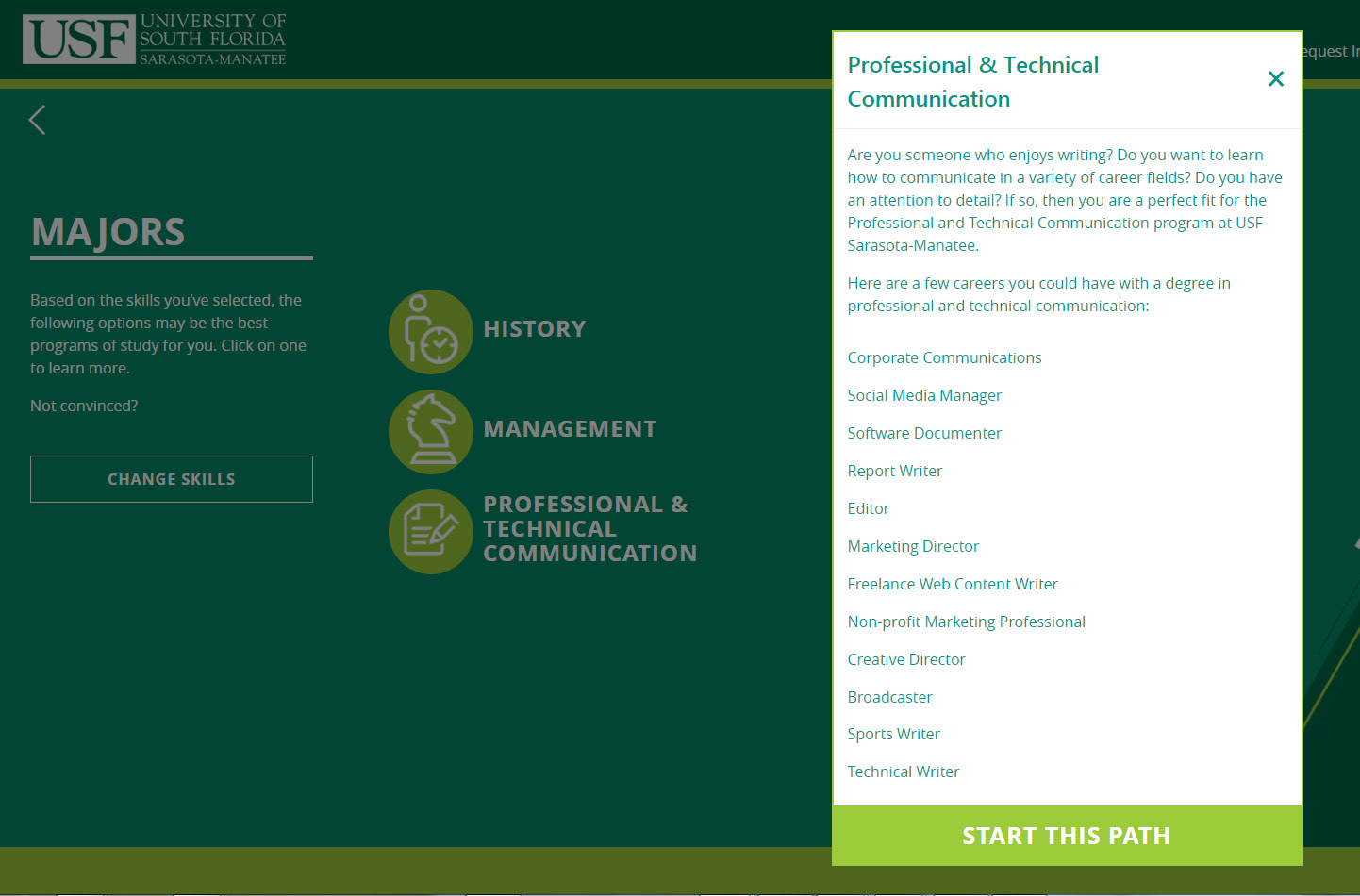Click 'Here are a few careers' paragraph
The width and height of the screenshot is (1360, 896).
(x=1038, y=294)
